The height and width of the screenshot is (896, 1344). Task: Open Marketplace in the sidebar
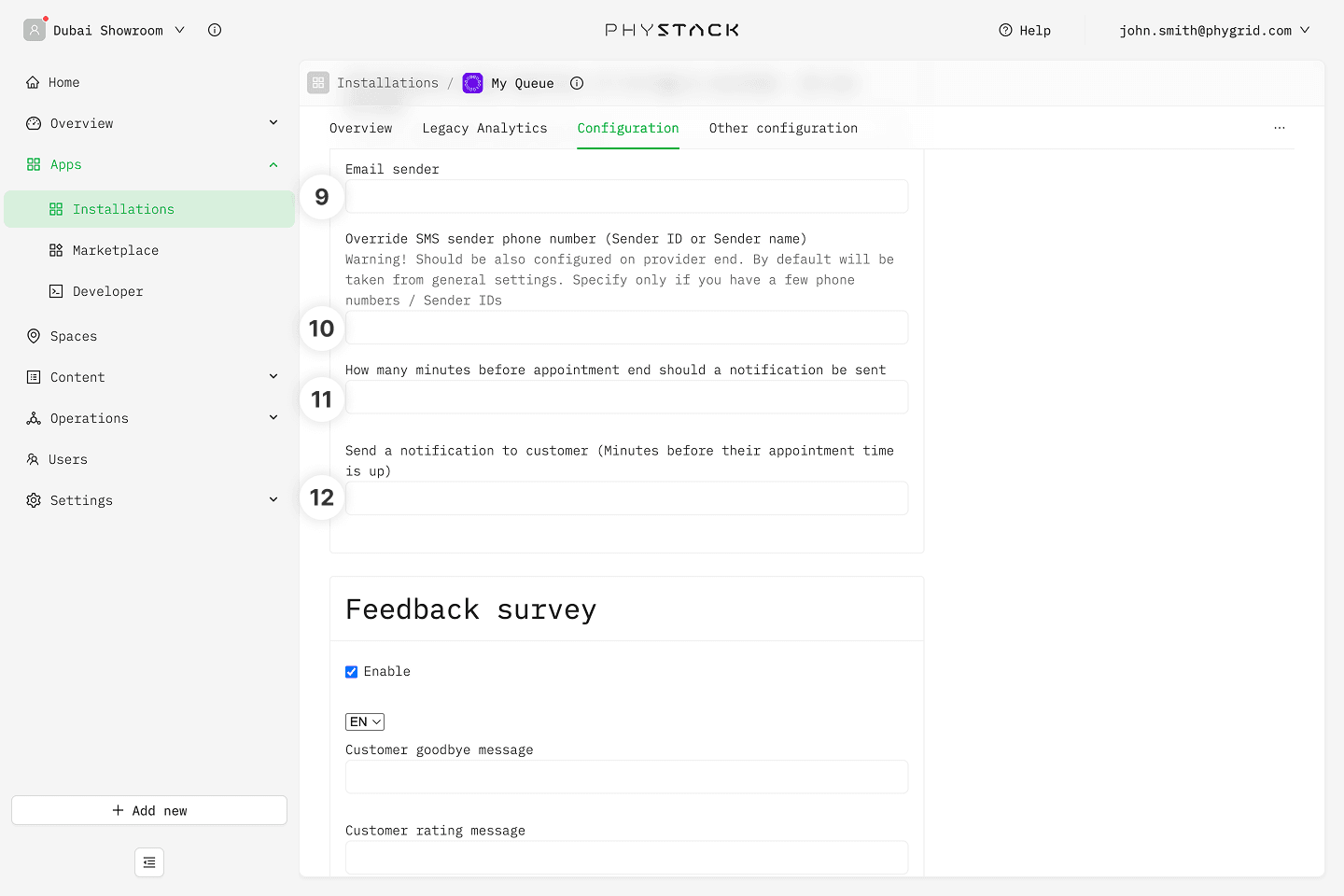pyautogui.click(x=116, y=250)
